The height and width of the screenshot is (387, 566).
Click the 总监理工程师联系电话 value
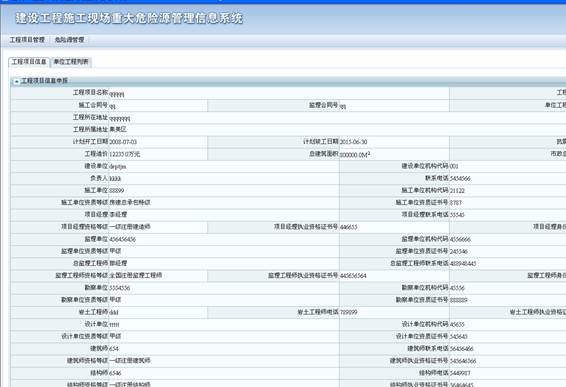463,264
